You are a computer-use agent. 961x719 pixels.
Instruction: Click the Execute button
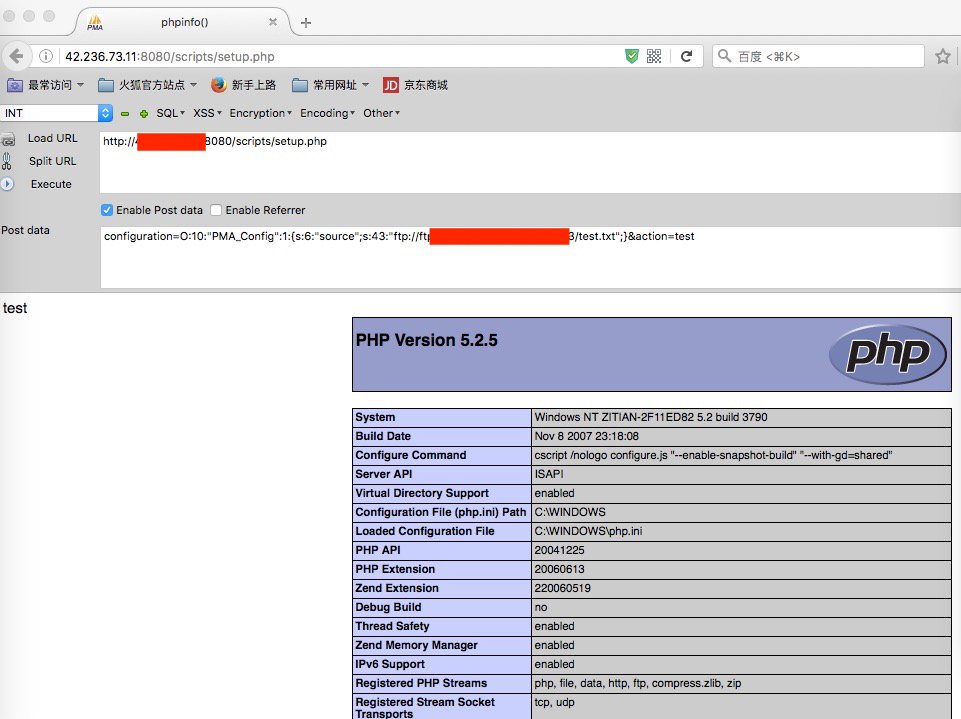coord(51,185)
